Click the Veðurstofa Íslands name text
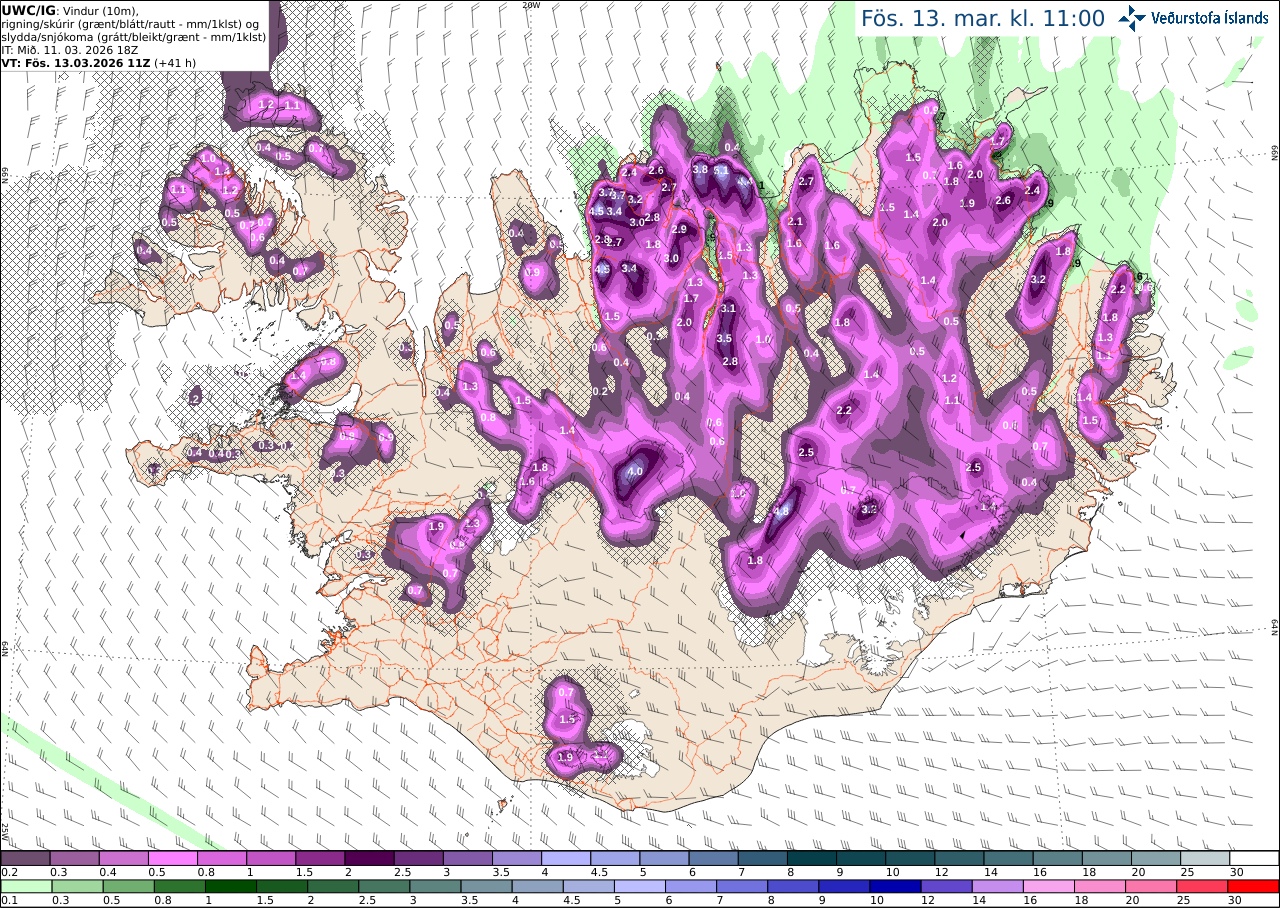Image resolution: width=1280 pixels, height=908 pixels. click(1210, 18)
